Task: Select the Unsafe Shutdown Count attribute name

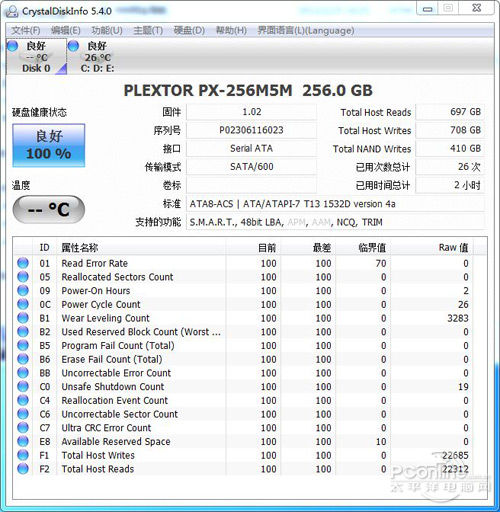Action: pyautogui.click(x=113, y=387)
